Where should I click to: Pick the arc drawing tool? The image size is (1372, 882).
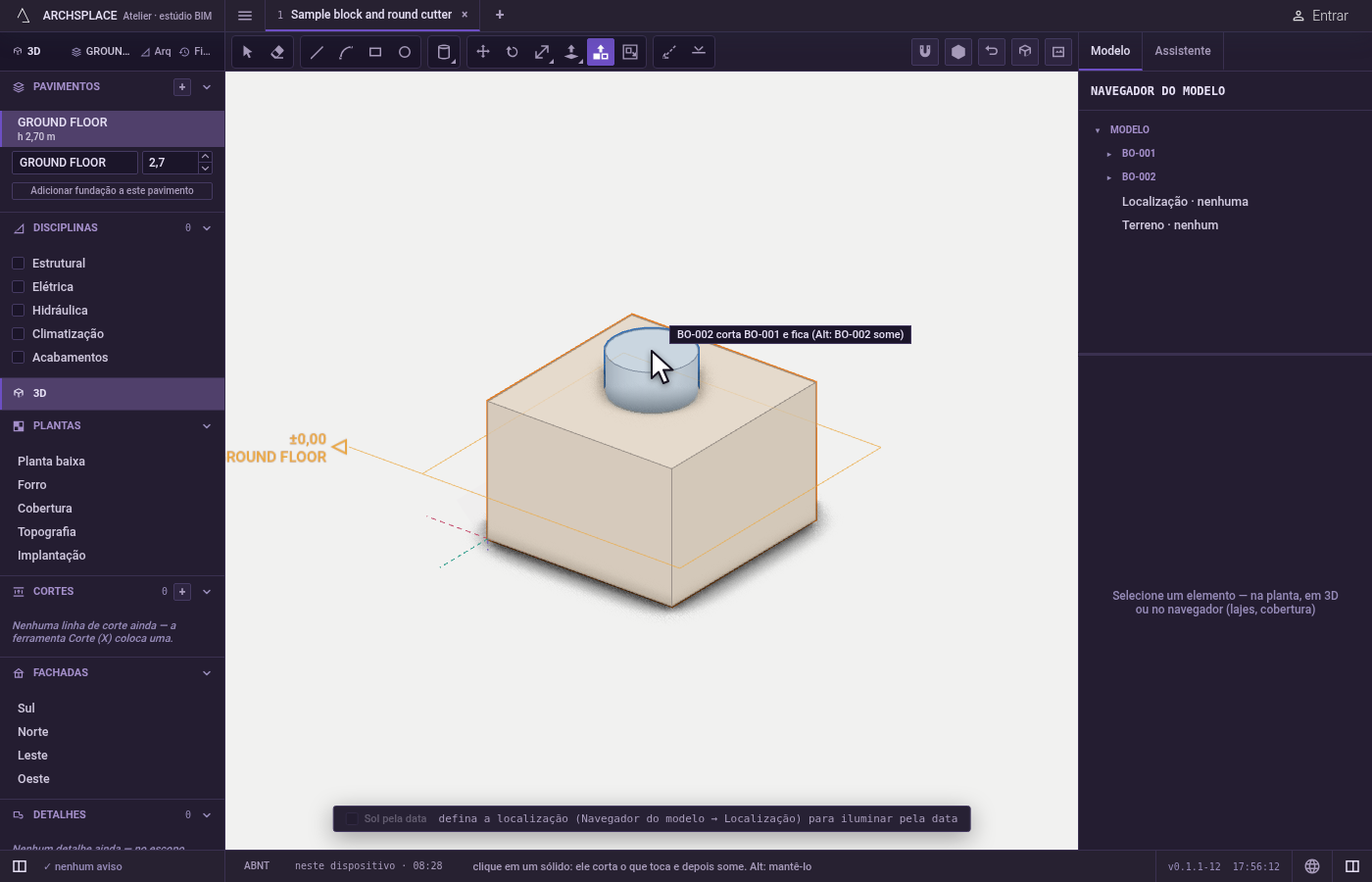[x=346, y=52]
